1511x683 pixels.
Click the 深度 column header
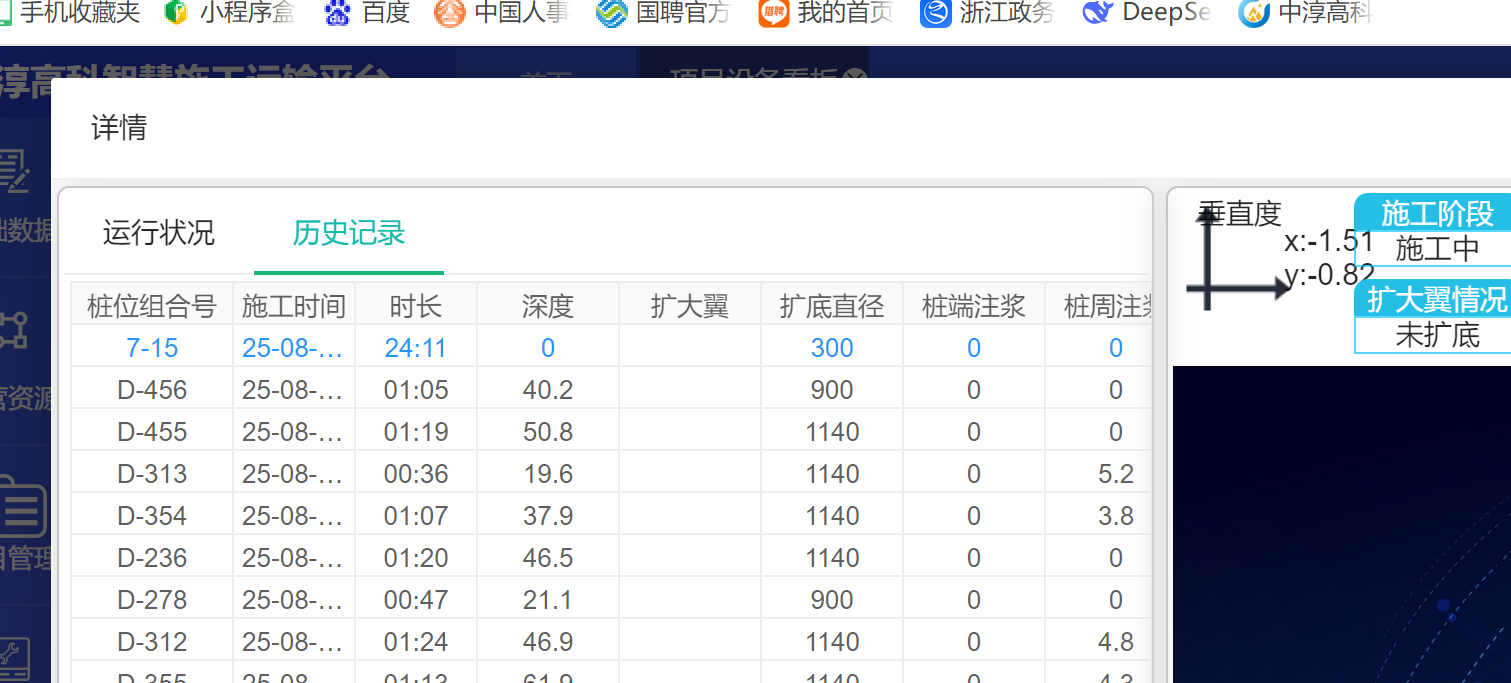coord(547,306)
